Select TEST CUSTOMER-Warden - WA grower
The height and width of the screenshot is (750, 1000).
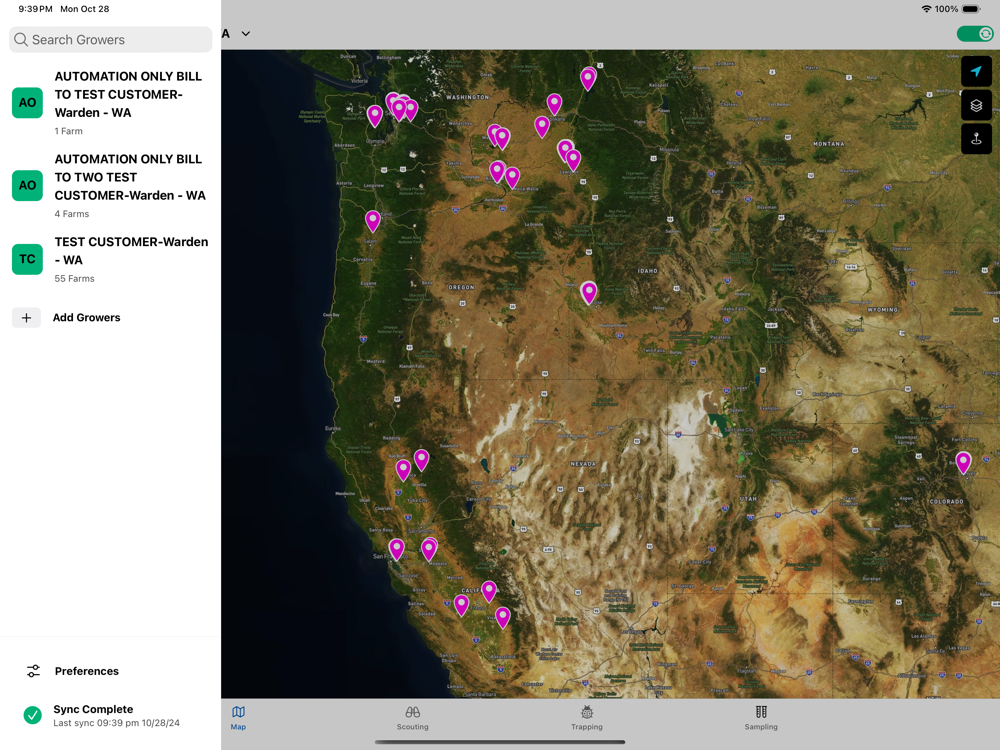(110, 260)
